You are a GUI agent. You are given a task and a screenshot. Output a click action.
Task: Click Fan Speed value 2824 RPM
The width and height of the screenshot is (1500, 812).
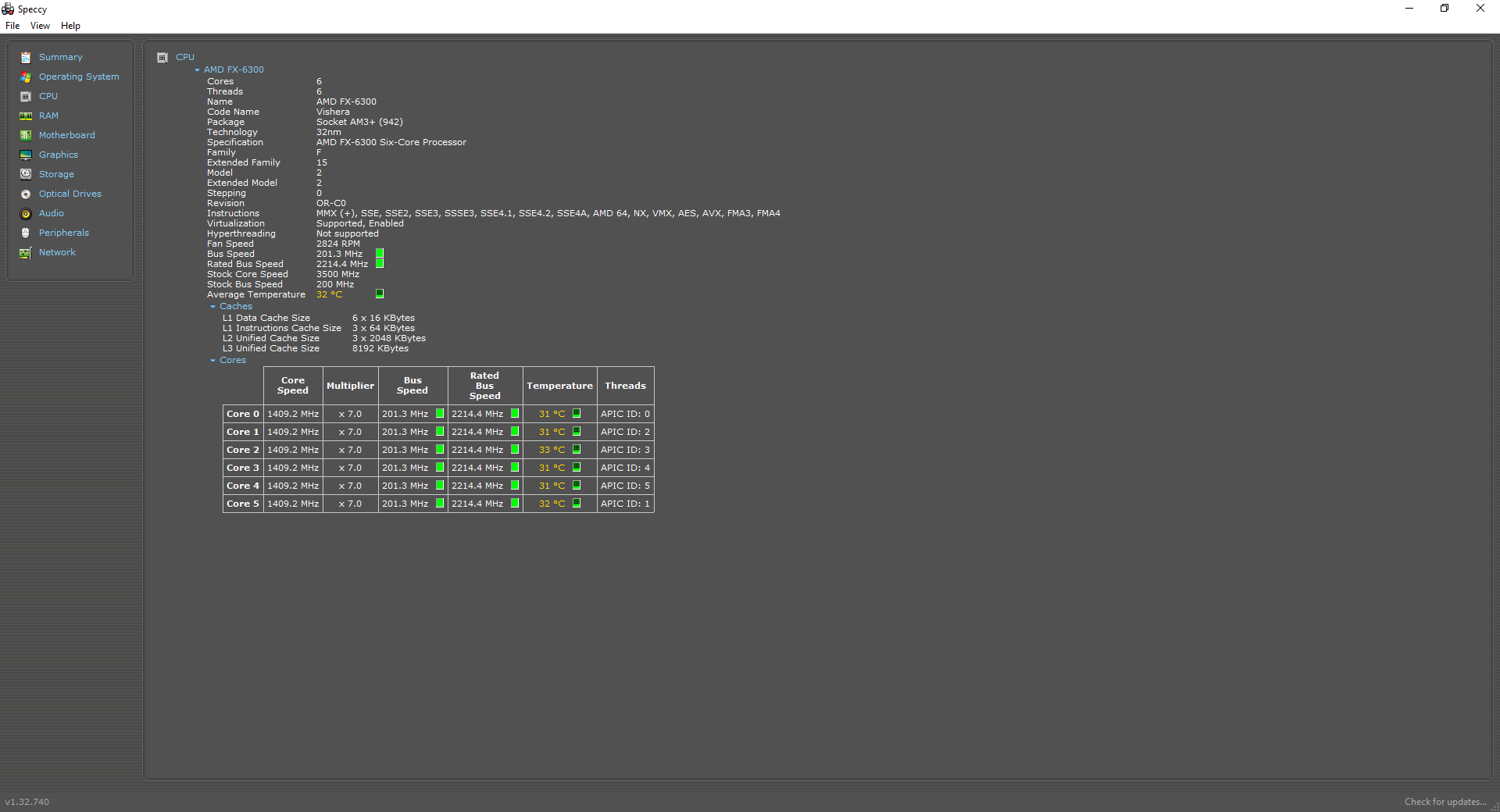(x=338, y=244)
